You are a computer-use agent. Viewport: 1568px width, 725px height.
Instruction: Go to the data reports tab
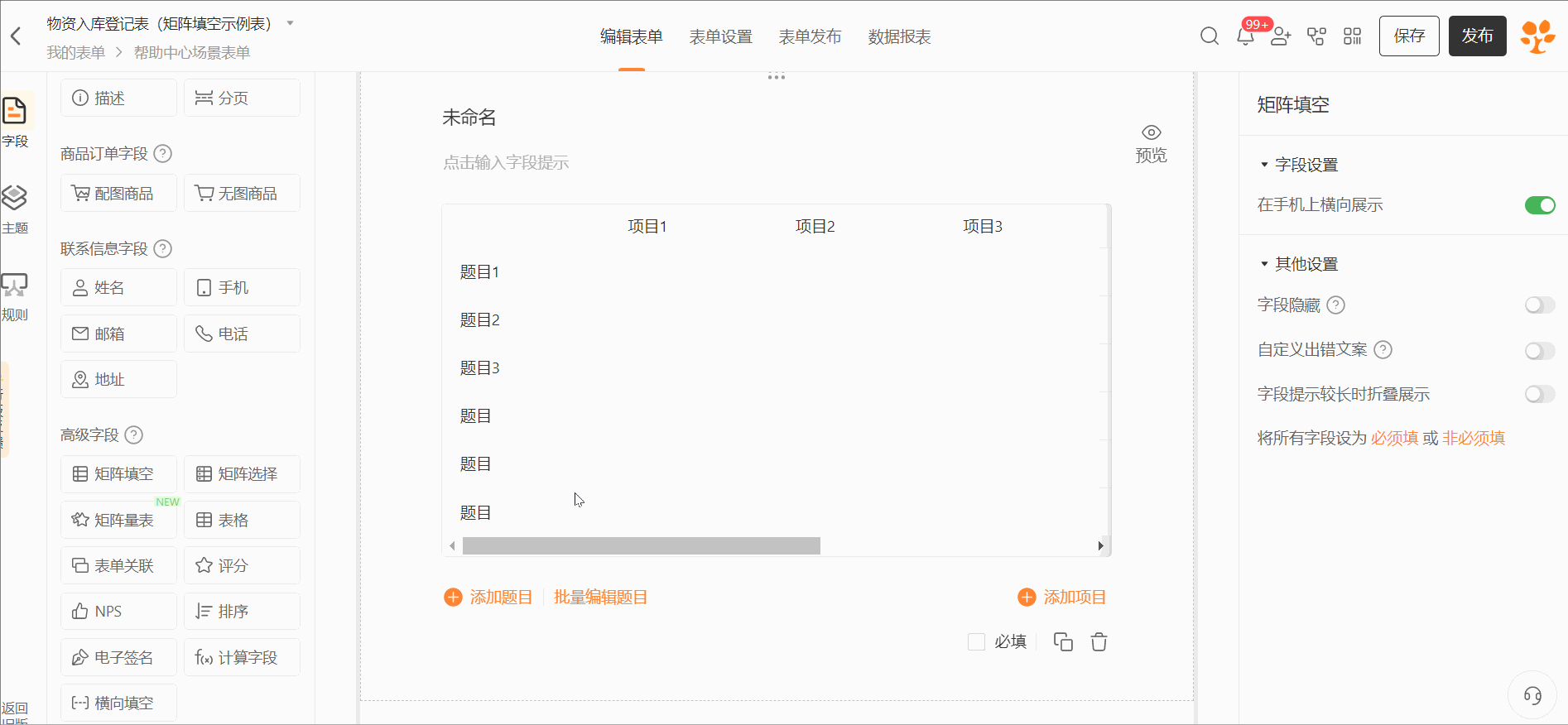899,37
